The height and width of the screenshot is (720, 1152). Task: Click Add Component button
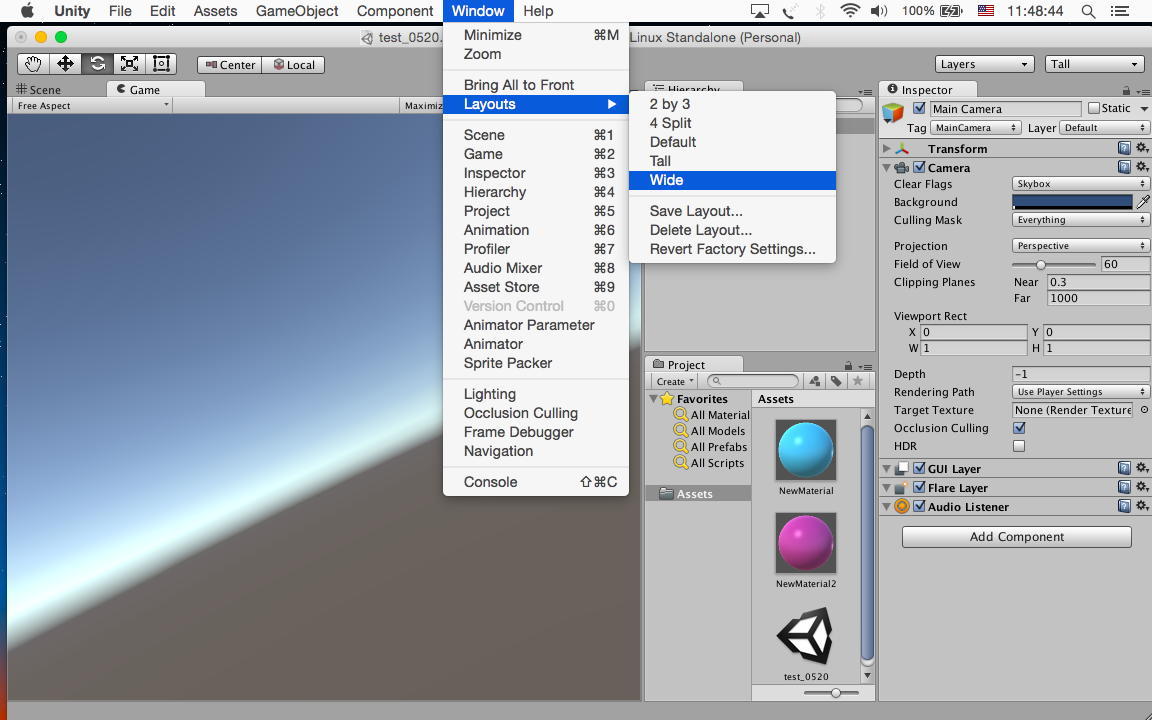(1017, 536)
